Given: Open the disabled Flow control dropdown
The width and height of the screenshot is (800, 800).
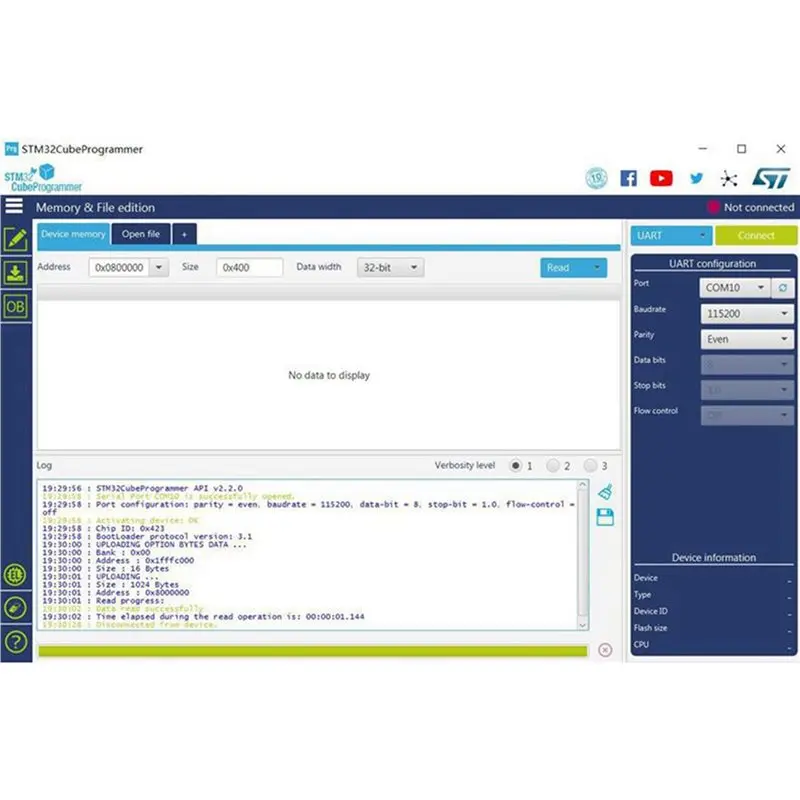Looking at the screenshot, I should [x=747, y=416].
